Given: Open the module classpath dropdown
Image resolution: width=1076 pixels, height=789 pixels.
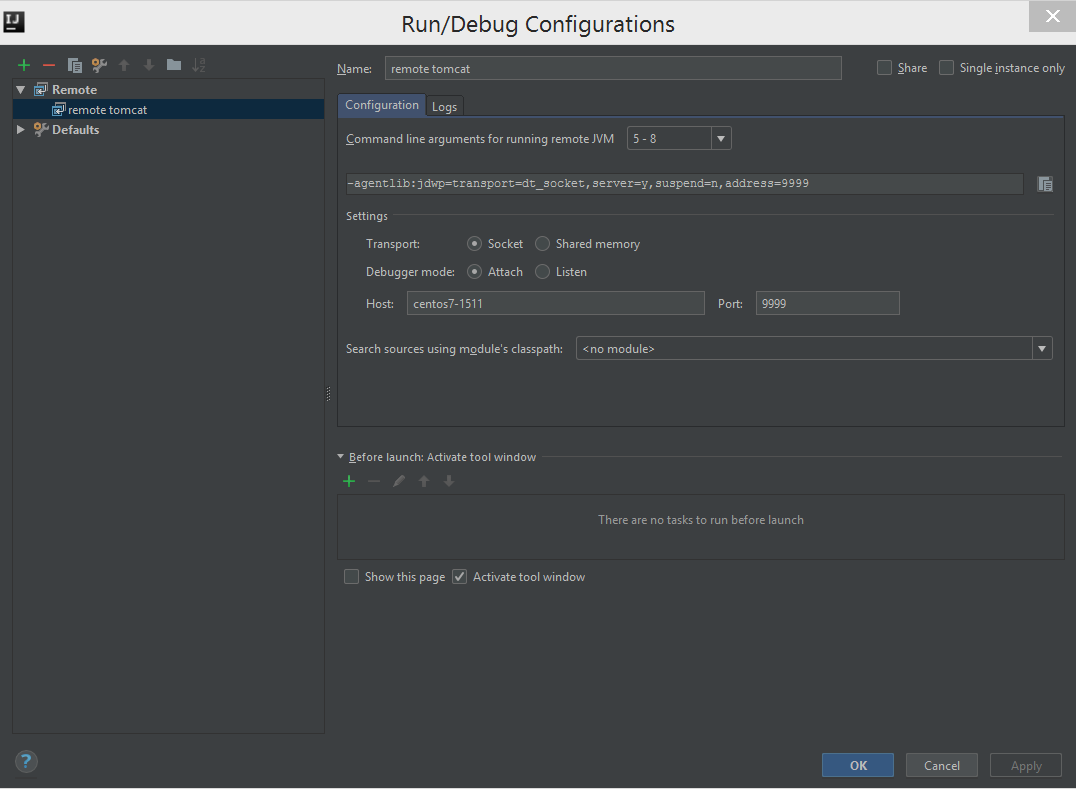Looking at the screenshot, I should click(x=1041, y=348).
